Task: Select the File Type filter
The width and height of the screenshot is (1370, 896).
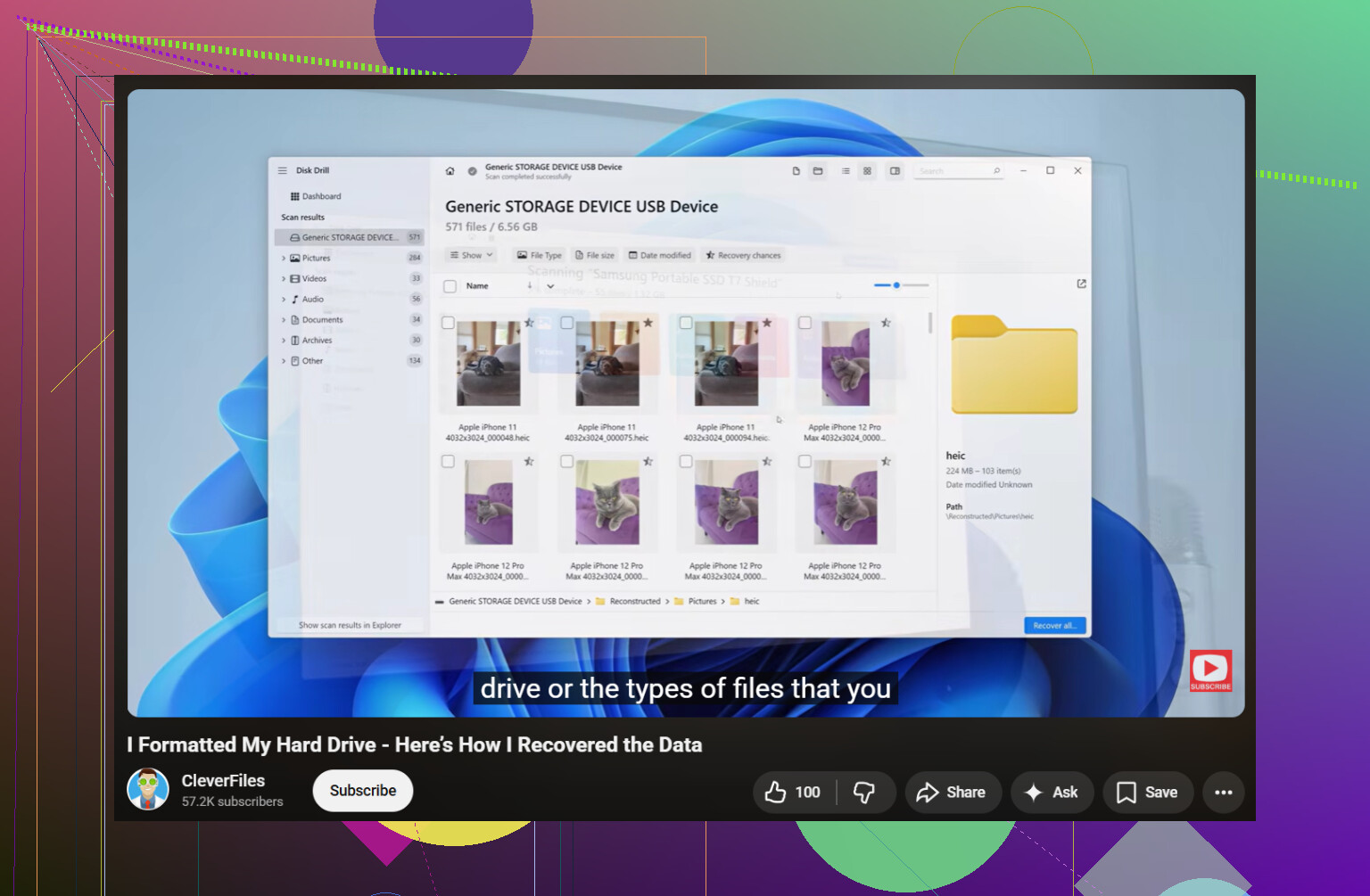Action: click(540, 255)
